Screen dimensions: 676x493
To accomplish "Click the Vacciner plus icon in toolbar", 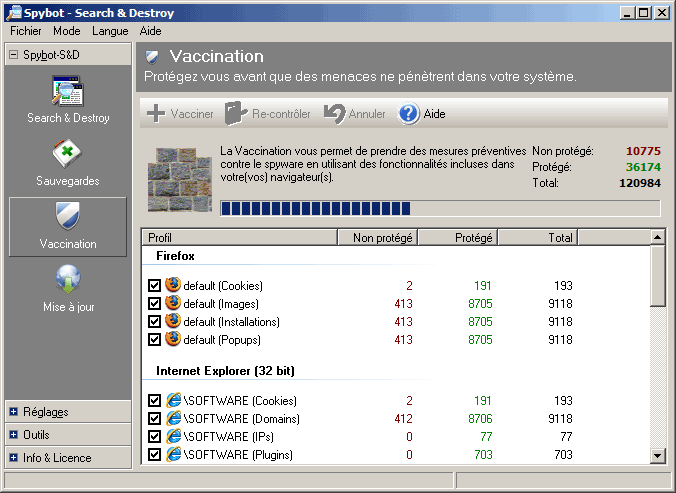I will click(x=156, y=114).
